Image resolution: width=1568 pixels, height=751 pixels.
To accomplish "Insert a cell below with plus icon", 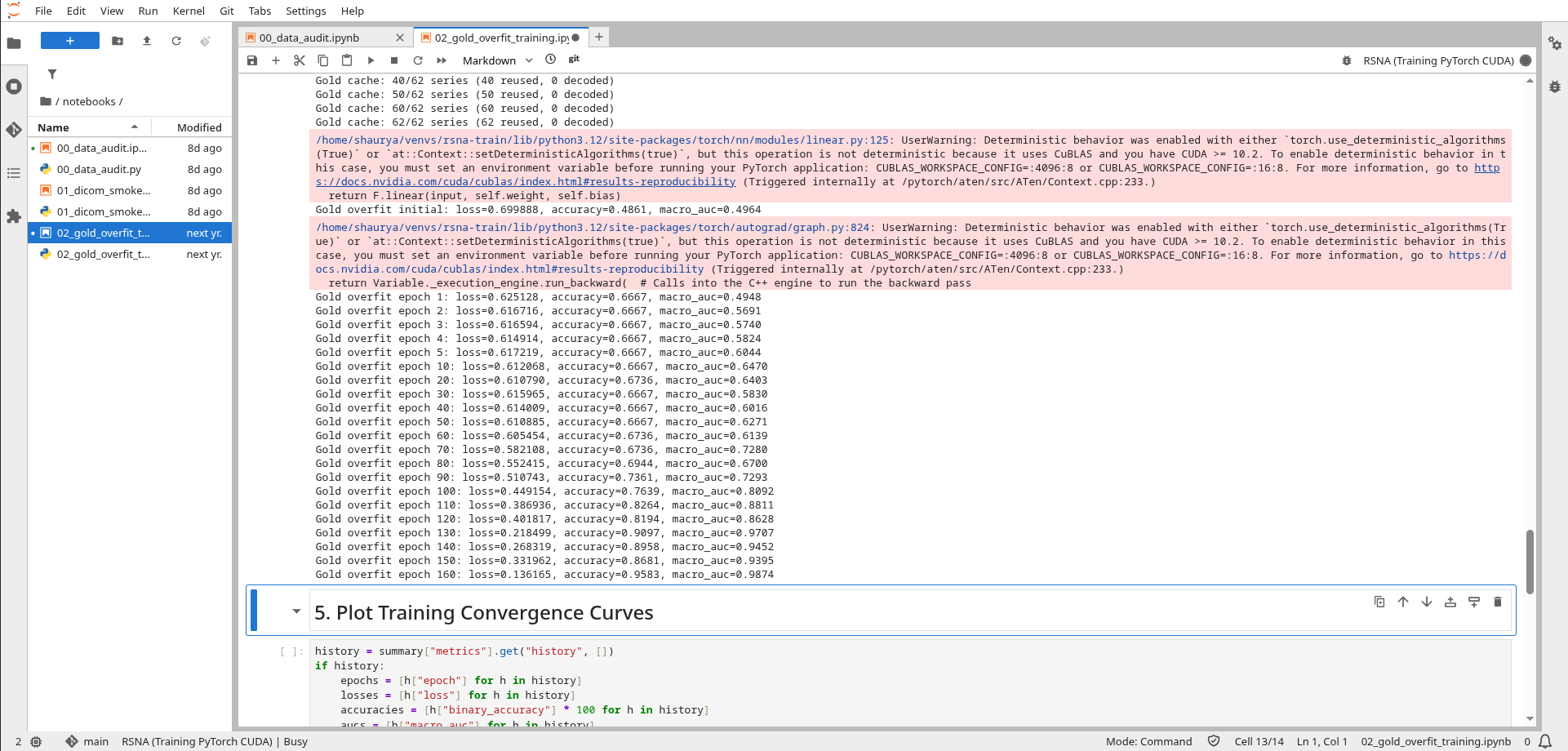I will pyautogui.click(x=276, y=60).
